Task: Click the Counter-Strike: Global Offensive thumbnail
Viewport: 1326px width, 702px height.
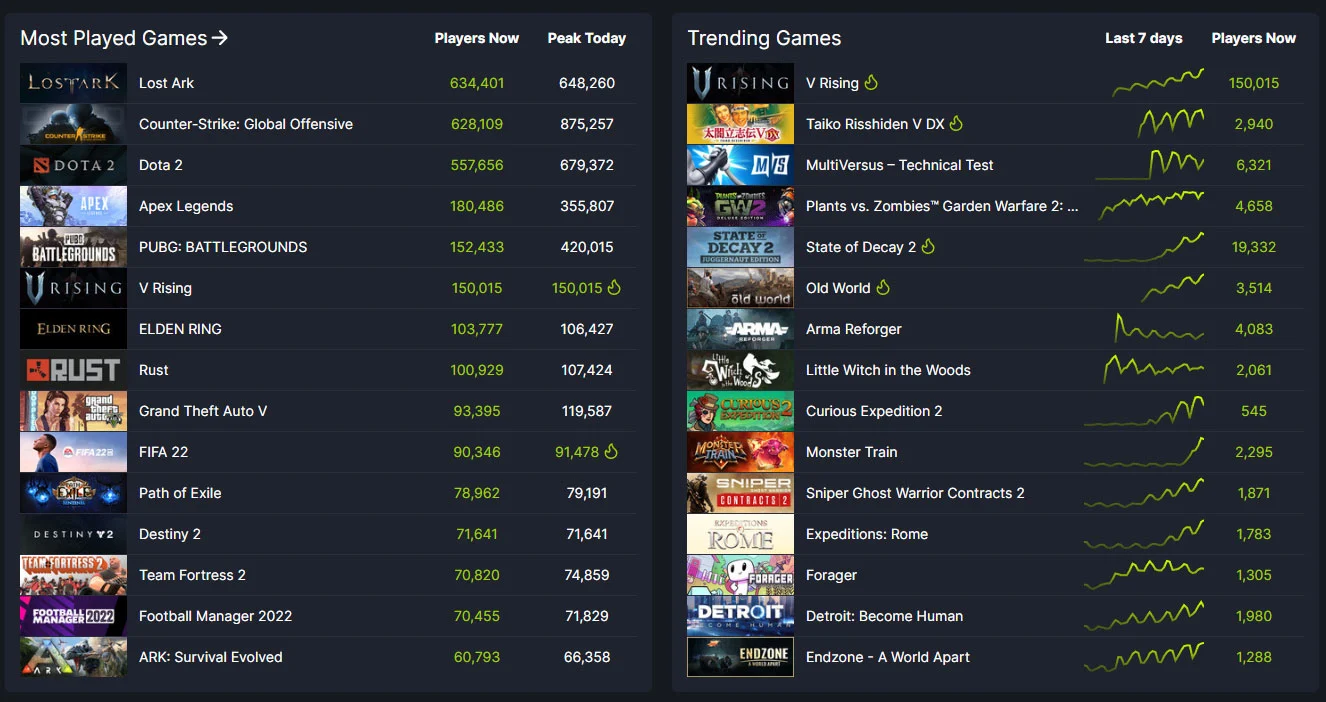Action: [x=73, y=124]
